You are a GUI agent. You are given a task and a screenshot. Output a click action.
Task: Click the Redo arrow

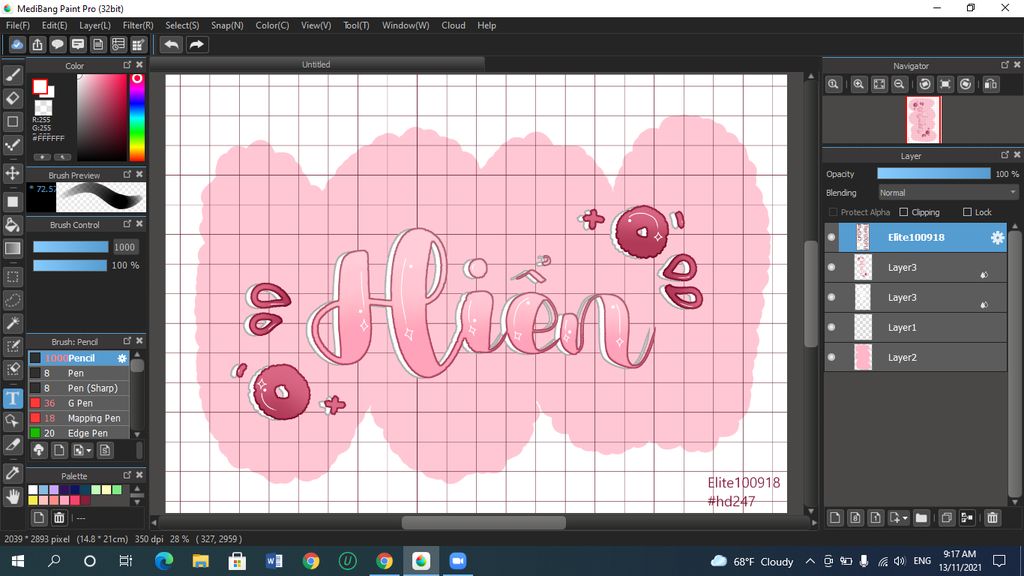pos(196,44)
